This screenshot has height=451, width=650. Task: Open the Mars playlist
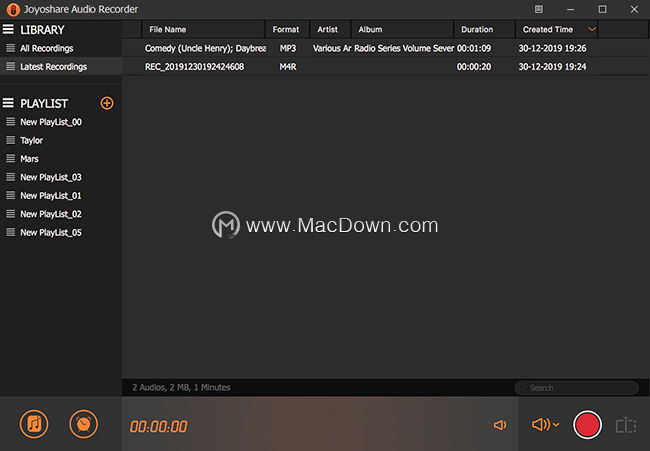(x=61, y=159)
